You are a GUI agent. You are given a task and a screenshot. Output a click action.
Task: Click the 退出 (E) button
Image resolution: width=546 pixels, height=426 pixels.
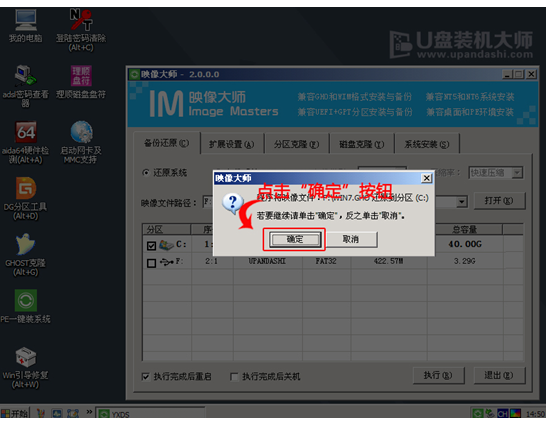pos(499,375)
